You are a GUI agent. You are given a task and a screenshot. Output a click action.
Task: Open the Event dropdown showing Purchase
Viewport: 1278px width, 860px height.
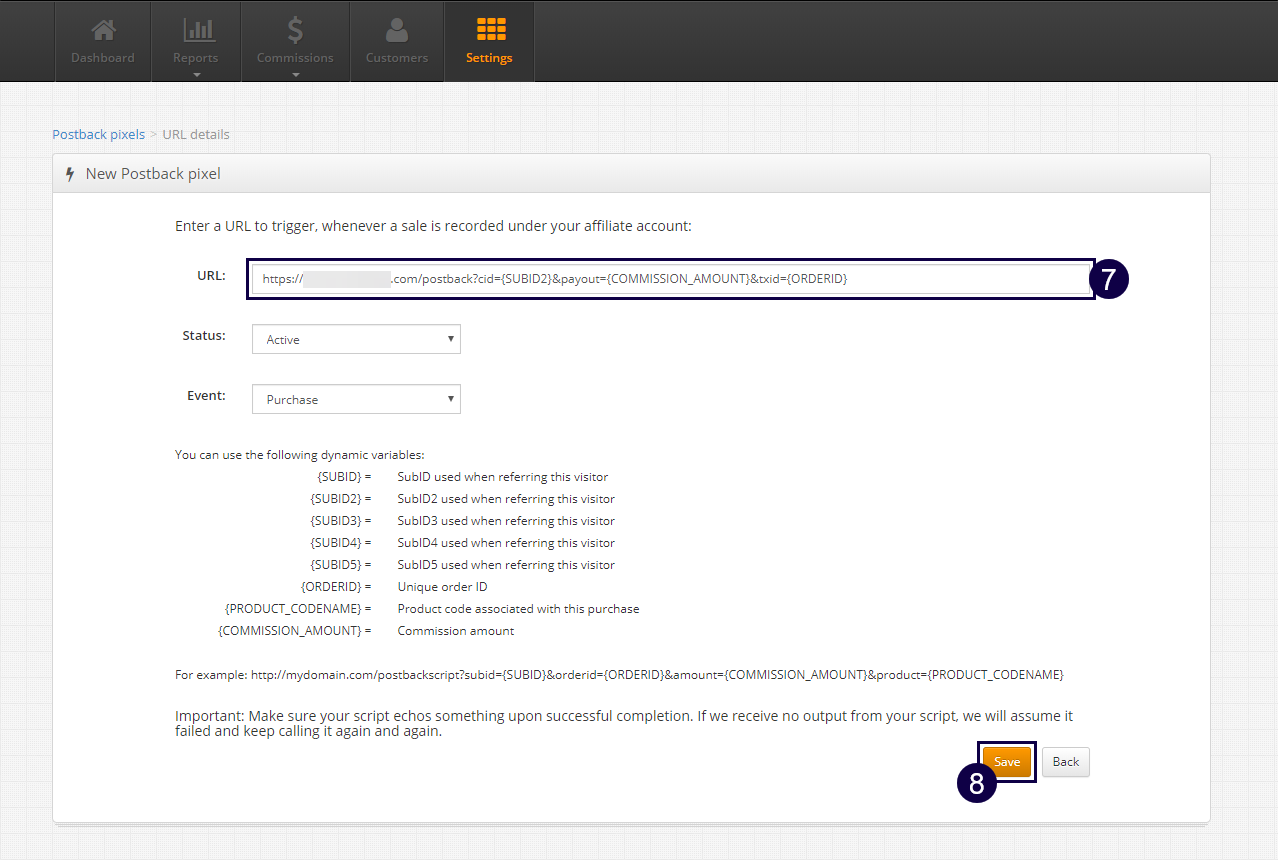[x=356, y=400]
